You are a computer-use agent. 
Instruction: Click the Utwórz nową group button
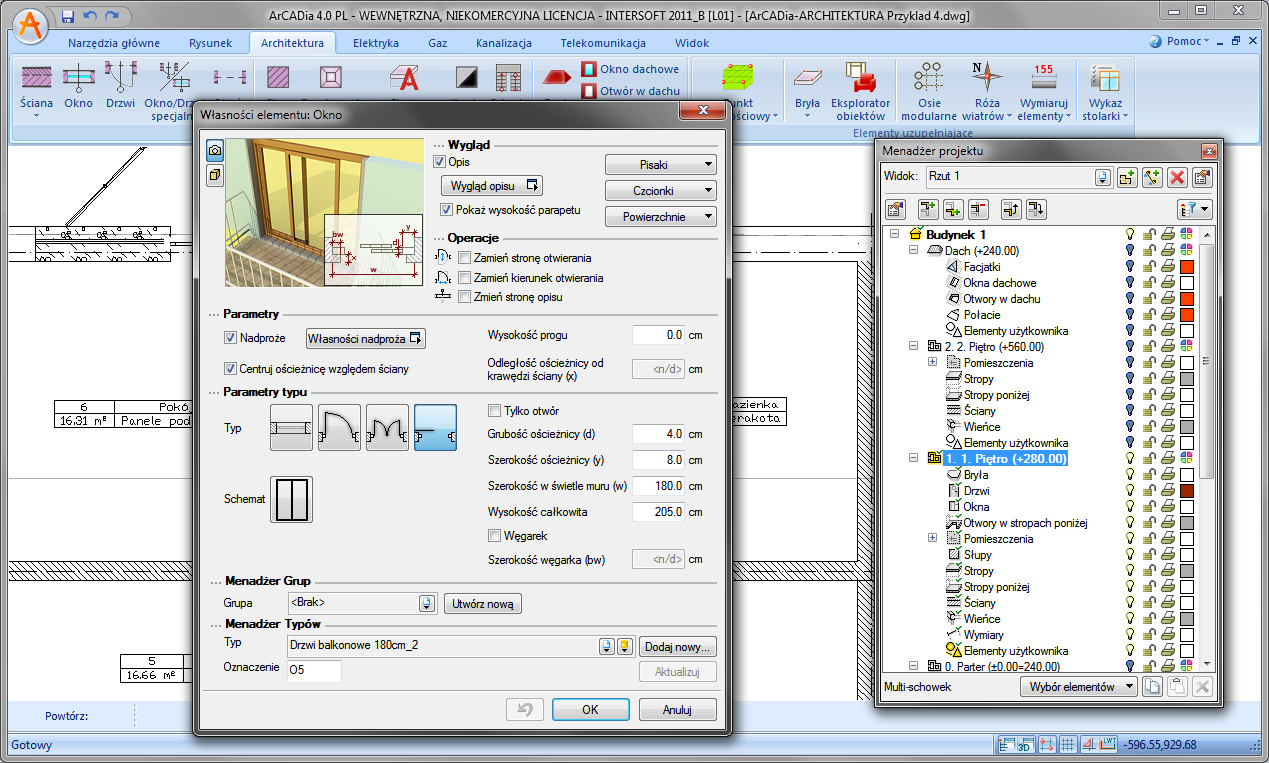tap(484, 604)
